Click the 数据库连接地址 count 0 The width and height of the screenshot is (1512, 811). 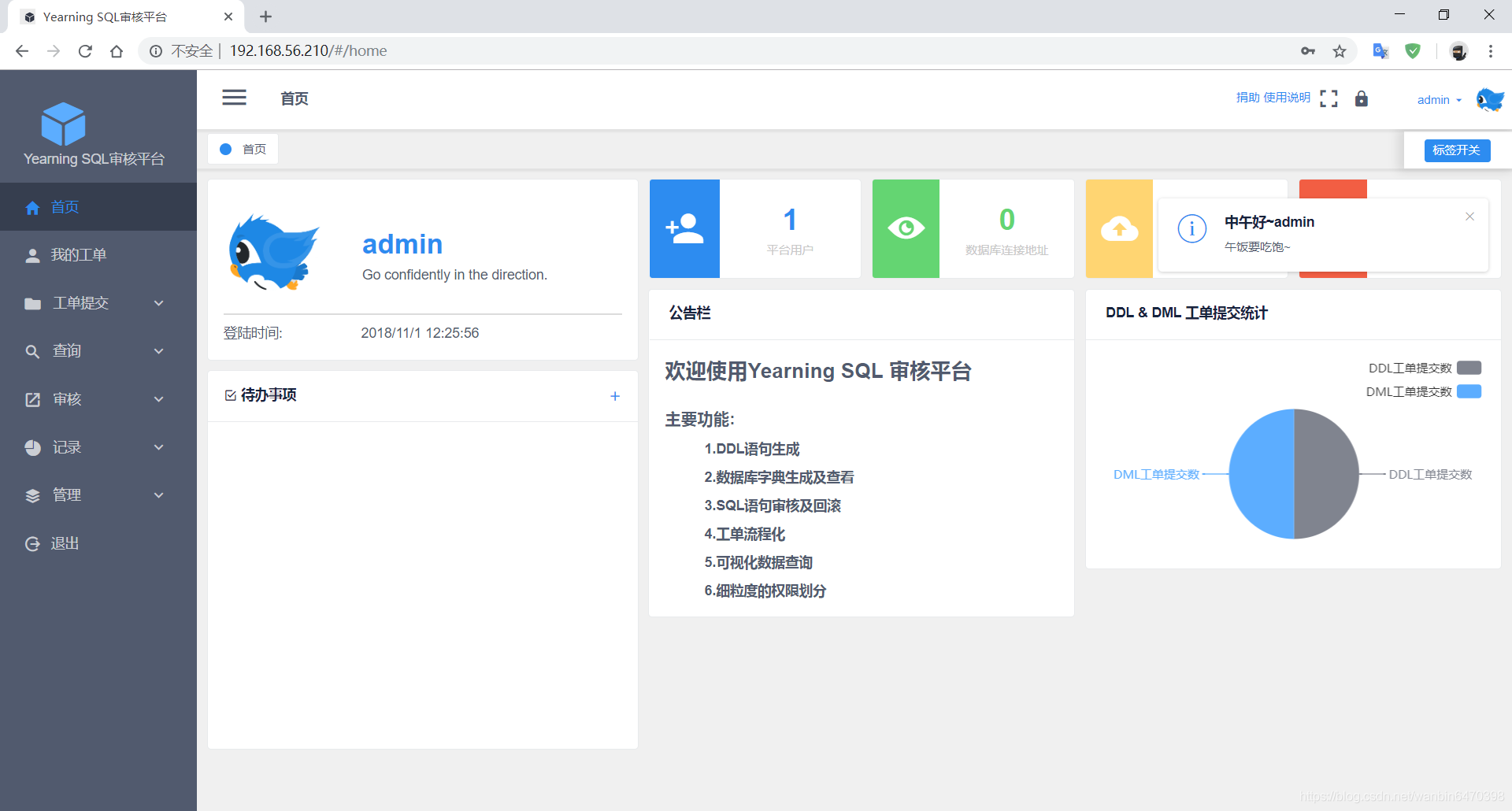1006,220
